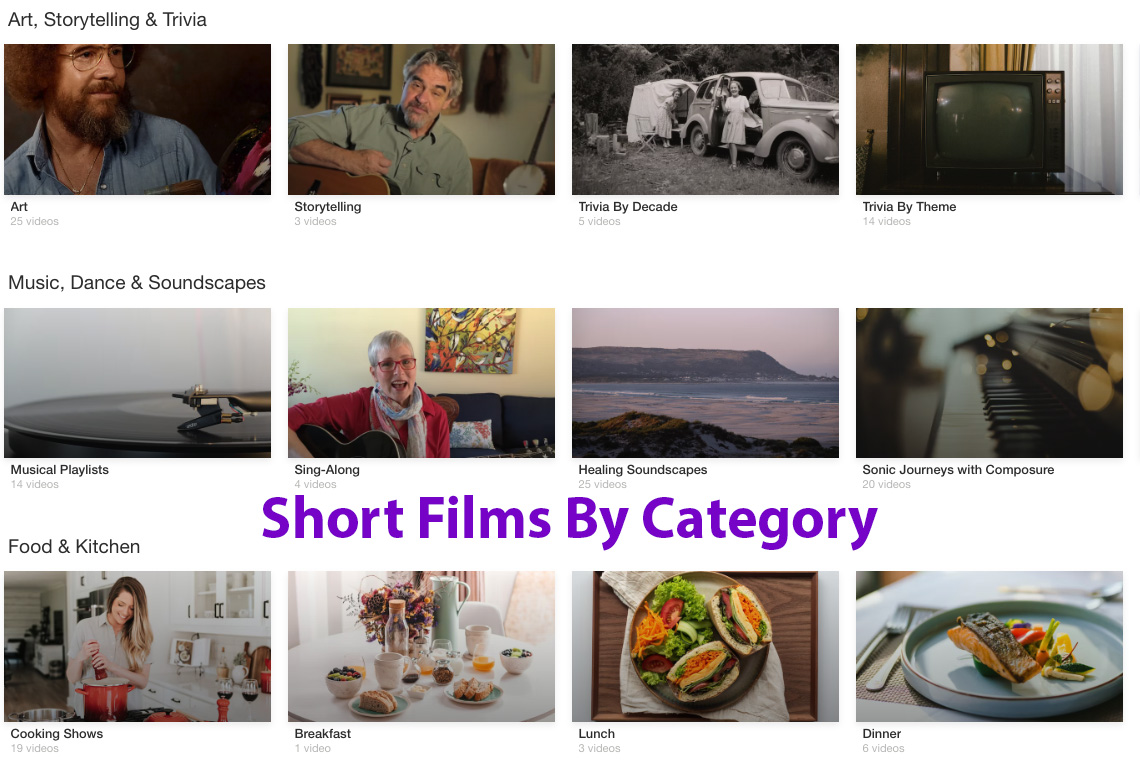Select the Trivia By Decade vintage car thumbnail
This screenshot has height=771, width=1140.
tap(705, 119)
